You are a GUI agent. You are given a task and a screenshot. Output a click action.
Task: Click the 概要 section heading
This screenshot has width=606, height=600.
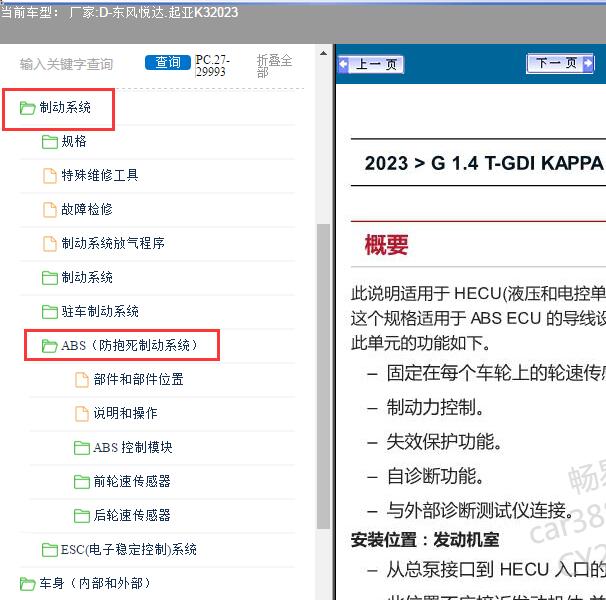(386, 245)
